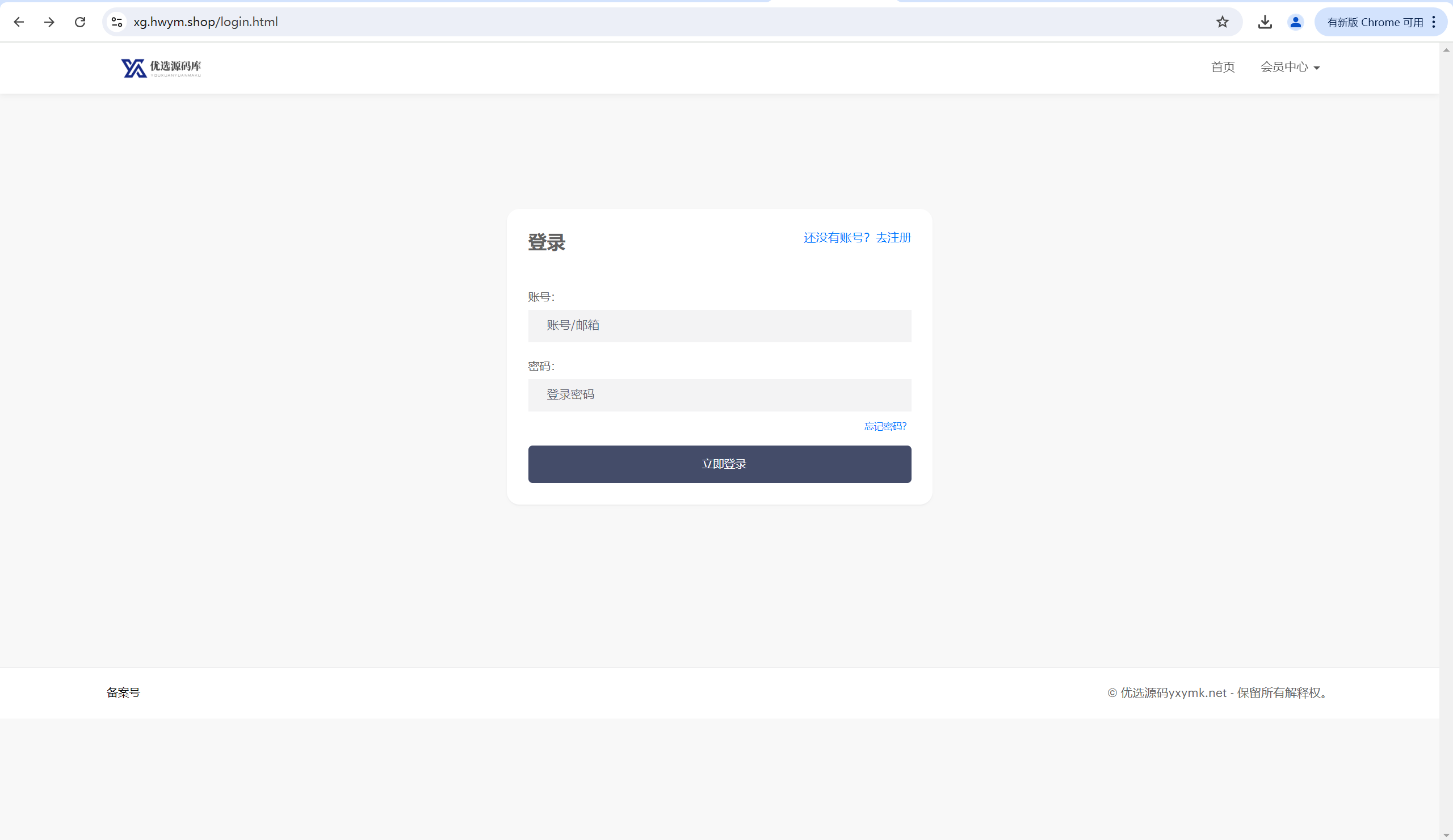The height and width of the screenshot is (840, 1453).
Task: Click the scrollbar down arrow
Action: [x=1446, y=834]
